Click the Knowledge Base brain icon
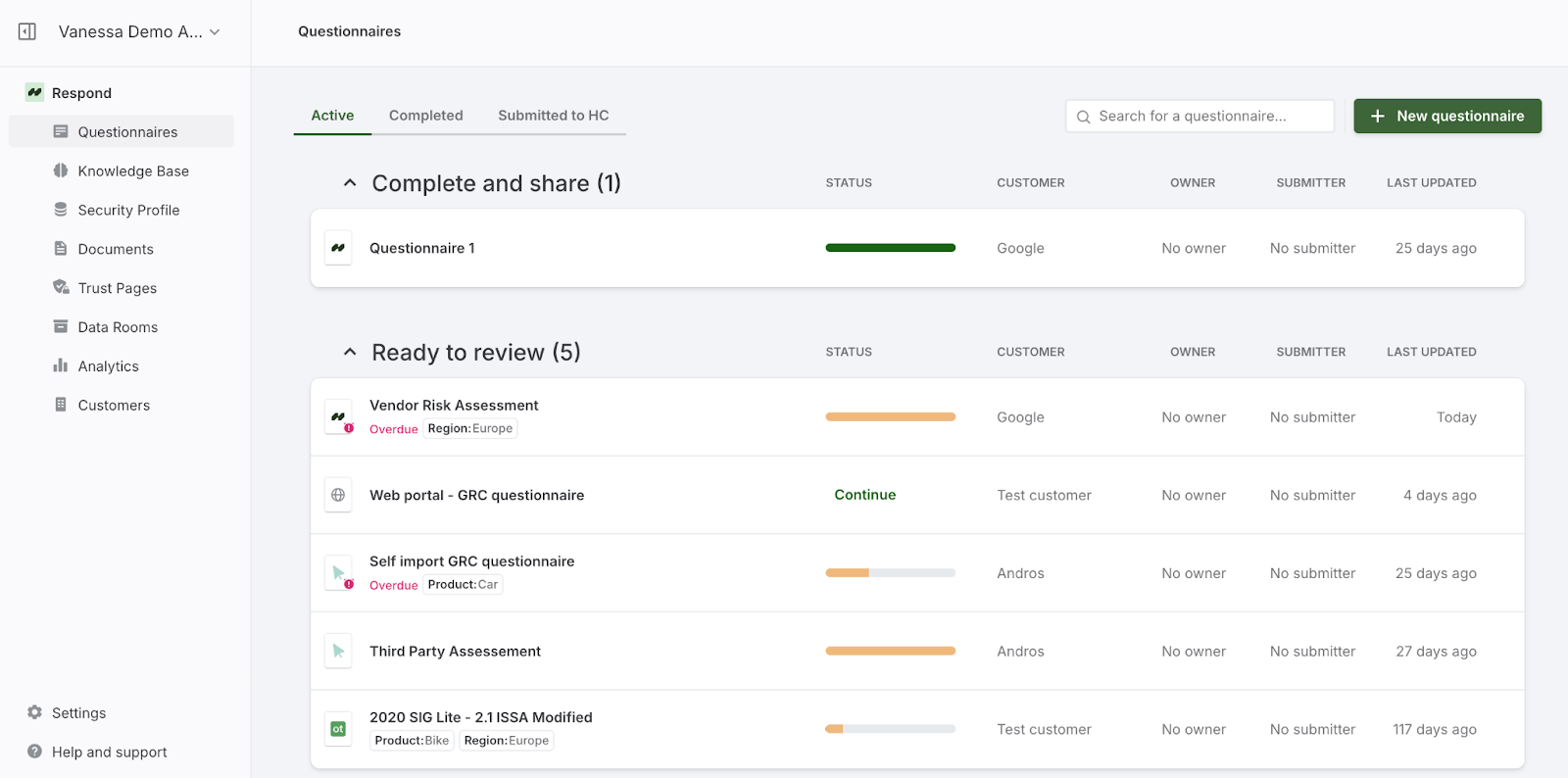This screenshot has width=1568, height=778. pyautogui.click(x=61, y=170)
